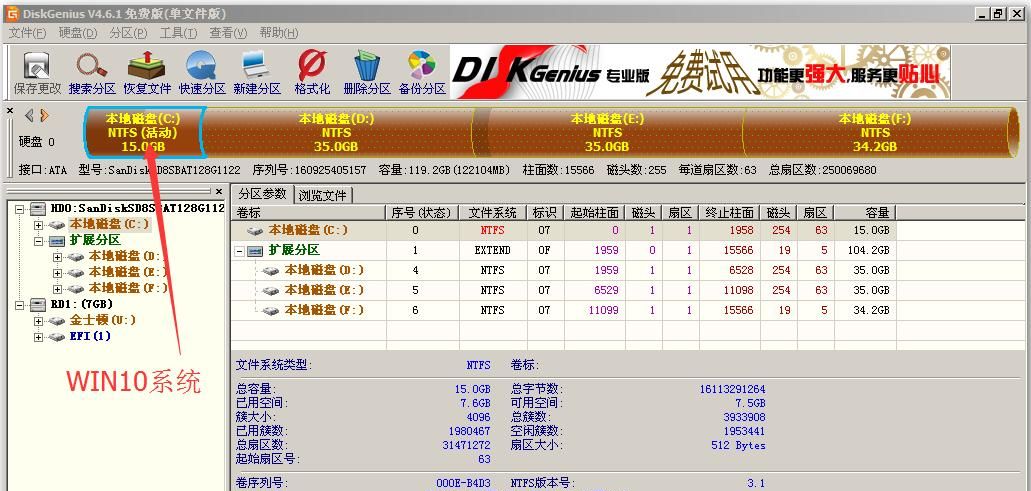Launch the 恢复文件 file recovery tool
Image resolution: width=1031 pixels, height=491 pixels.
pos(147,66)
